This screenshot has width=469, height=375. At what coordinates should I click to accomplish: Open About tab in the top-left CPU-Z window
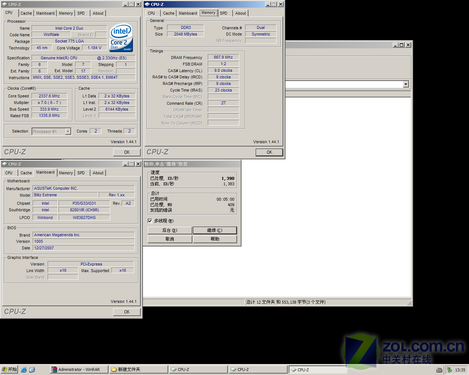click(x=98, y=13)
